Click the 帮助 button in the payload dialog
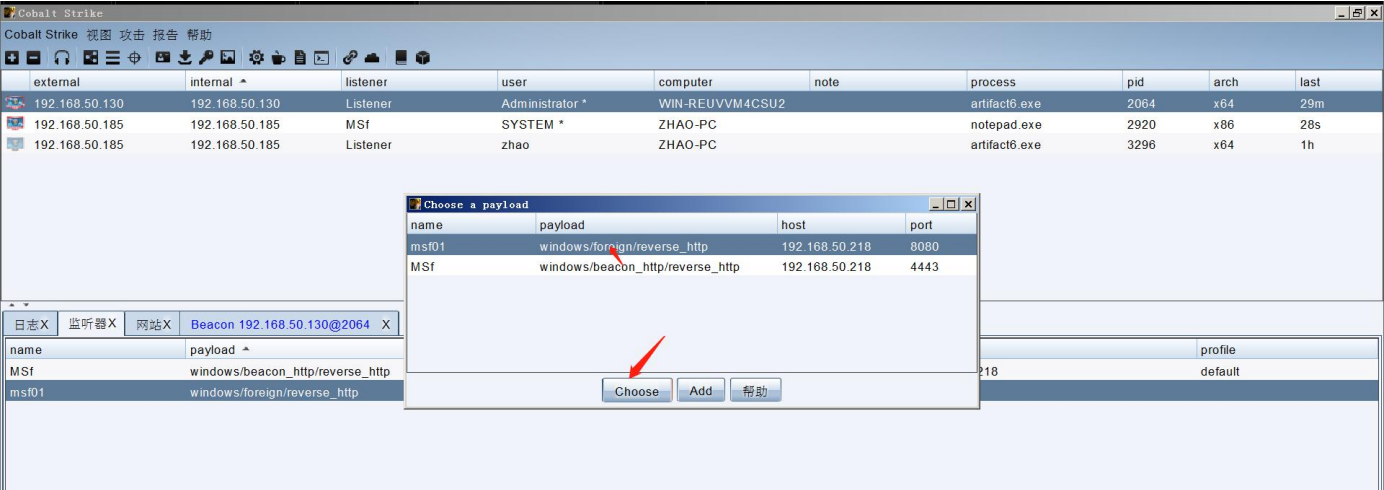This screenshot has width=1384, height=490. 755,391
